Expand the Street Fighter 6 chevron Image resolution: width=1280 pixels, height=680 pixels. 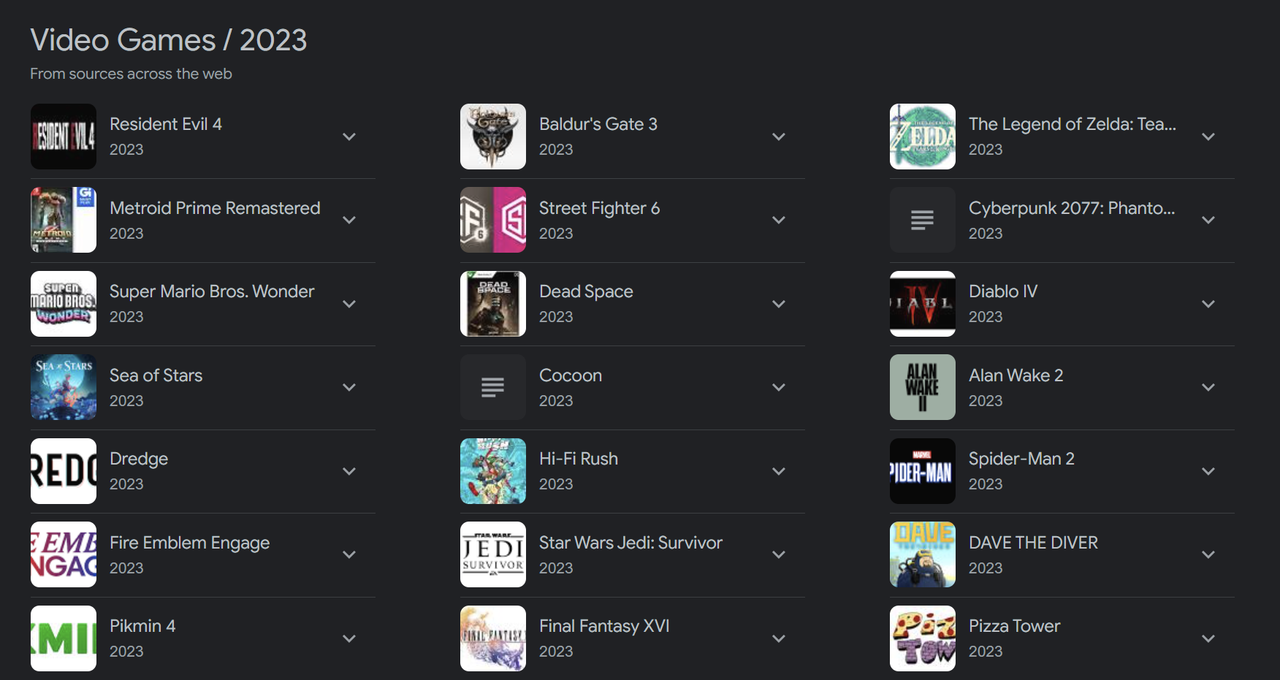[779, 220]
